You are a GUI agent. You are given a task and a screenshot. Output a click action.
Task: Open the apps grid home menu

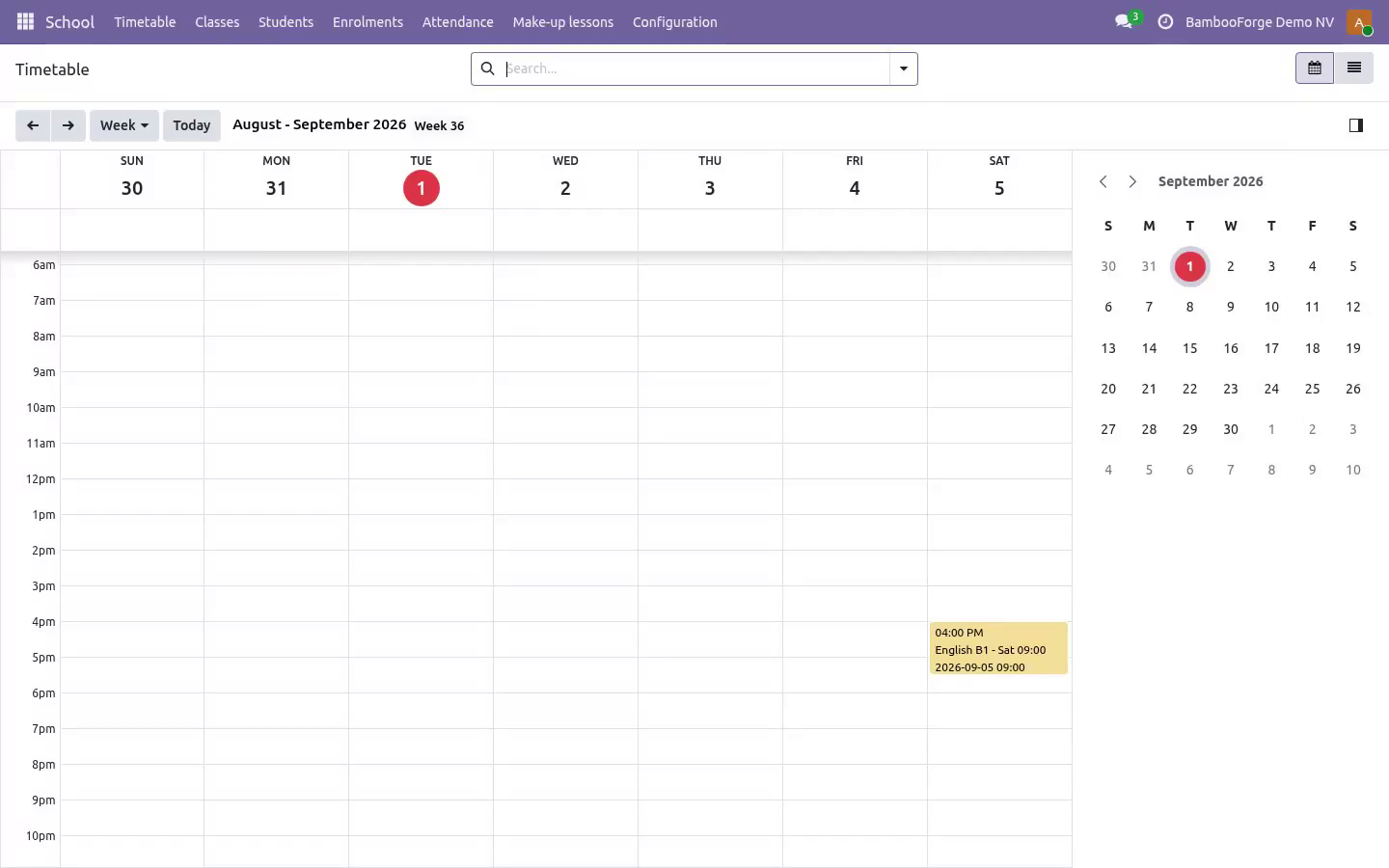tap(25, 21)
